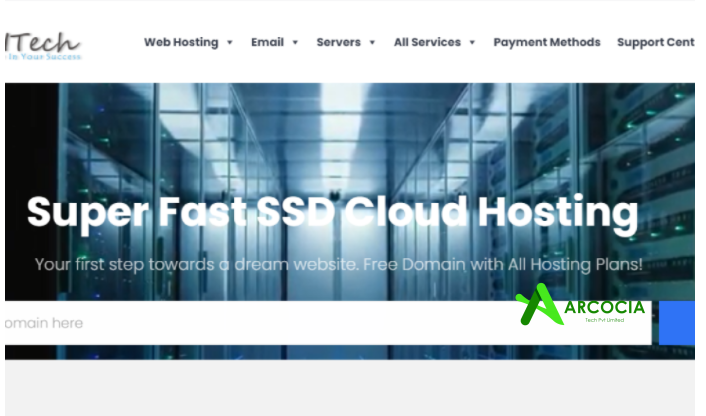Click the gray section below the banner
This screenshot has width=706, height=416.
coord(350,388)
